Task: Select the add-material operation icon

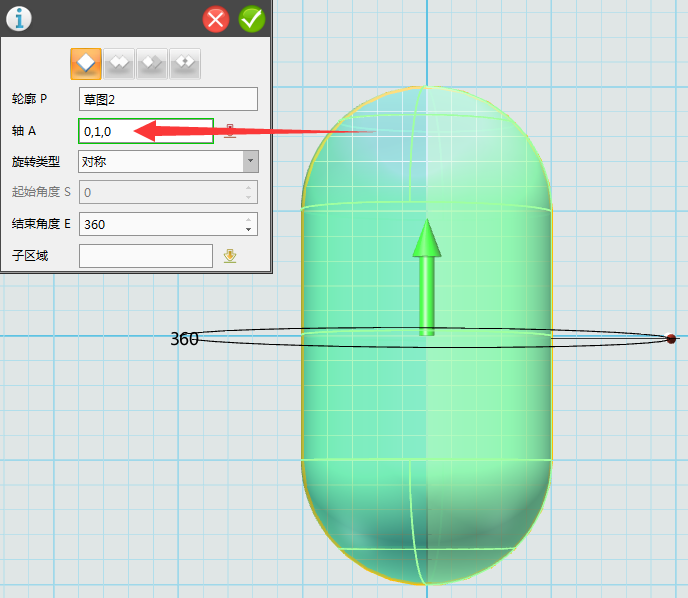Action: pos(119,64)
